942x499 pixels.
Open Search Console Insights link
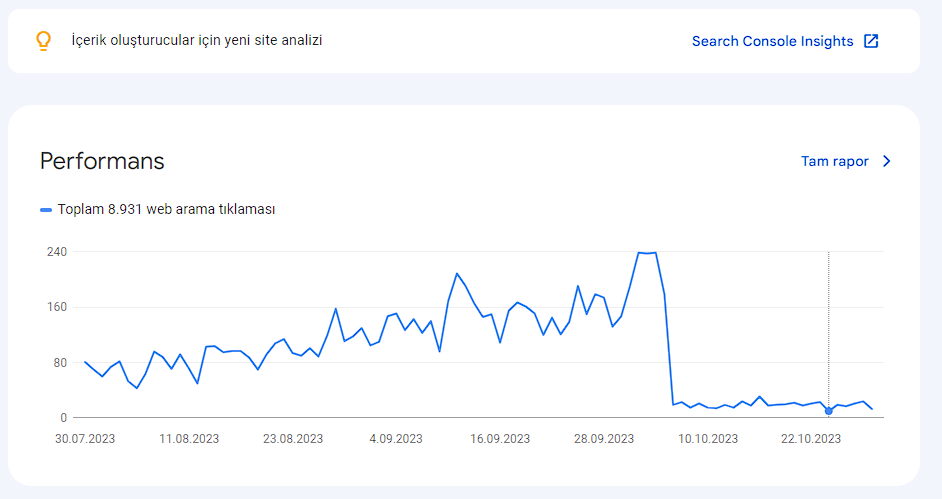tap(773, 41)
